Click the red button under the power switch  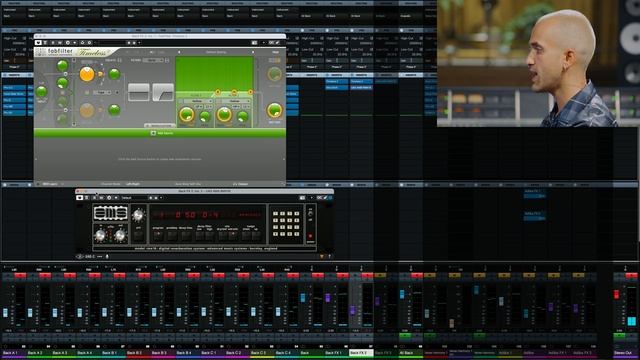coord(310,236)
